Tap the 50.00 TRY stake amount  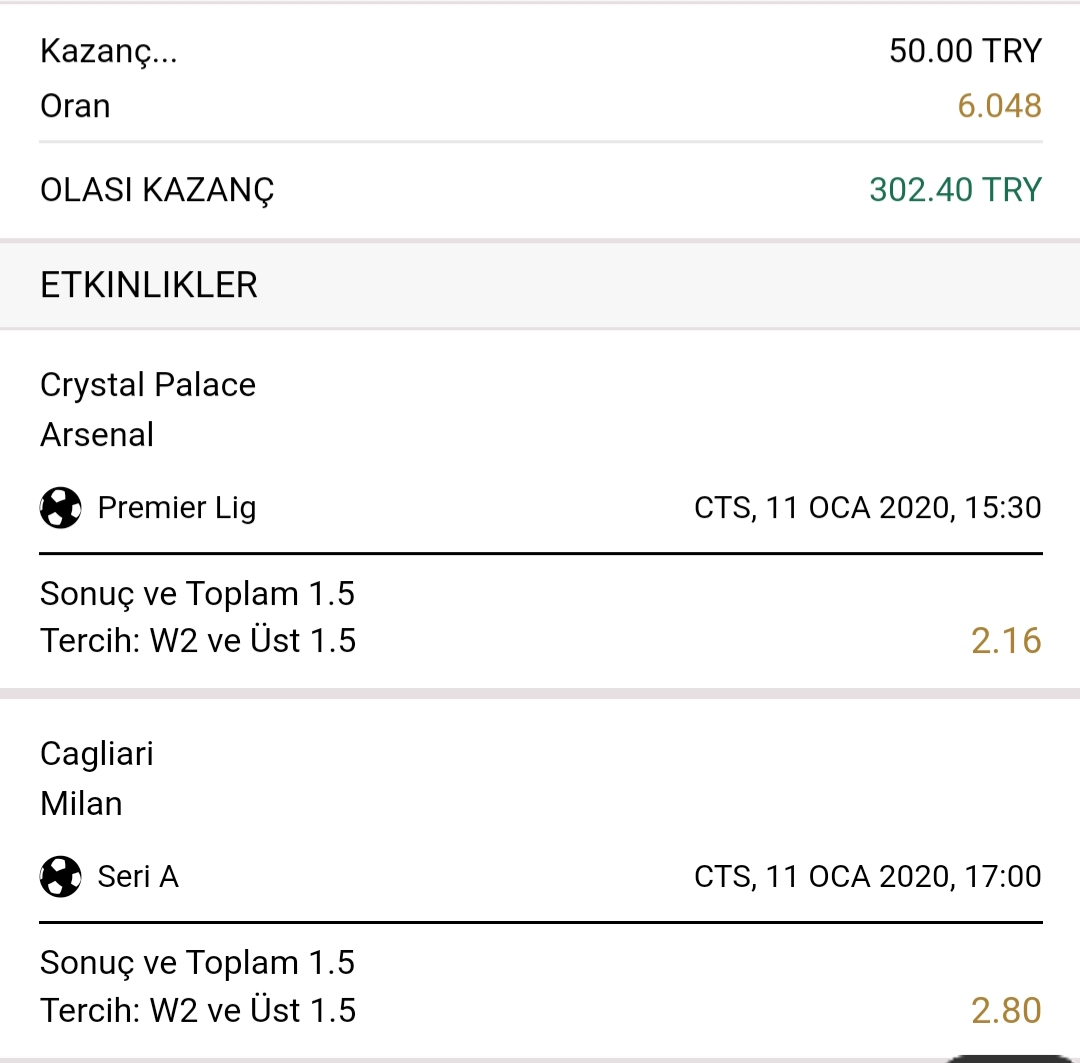[x=966, y=51]
